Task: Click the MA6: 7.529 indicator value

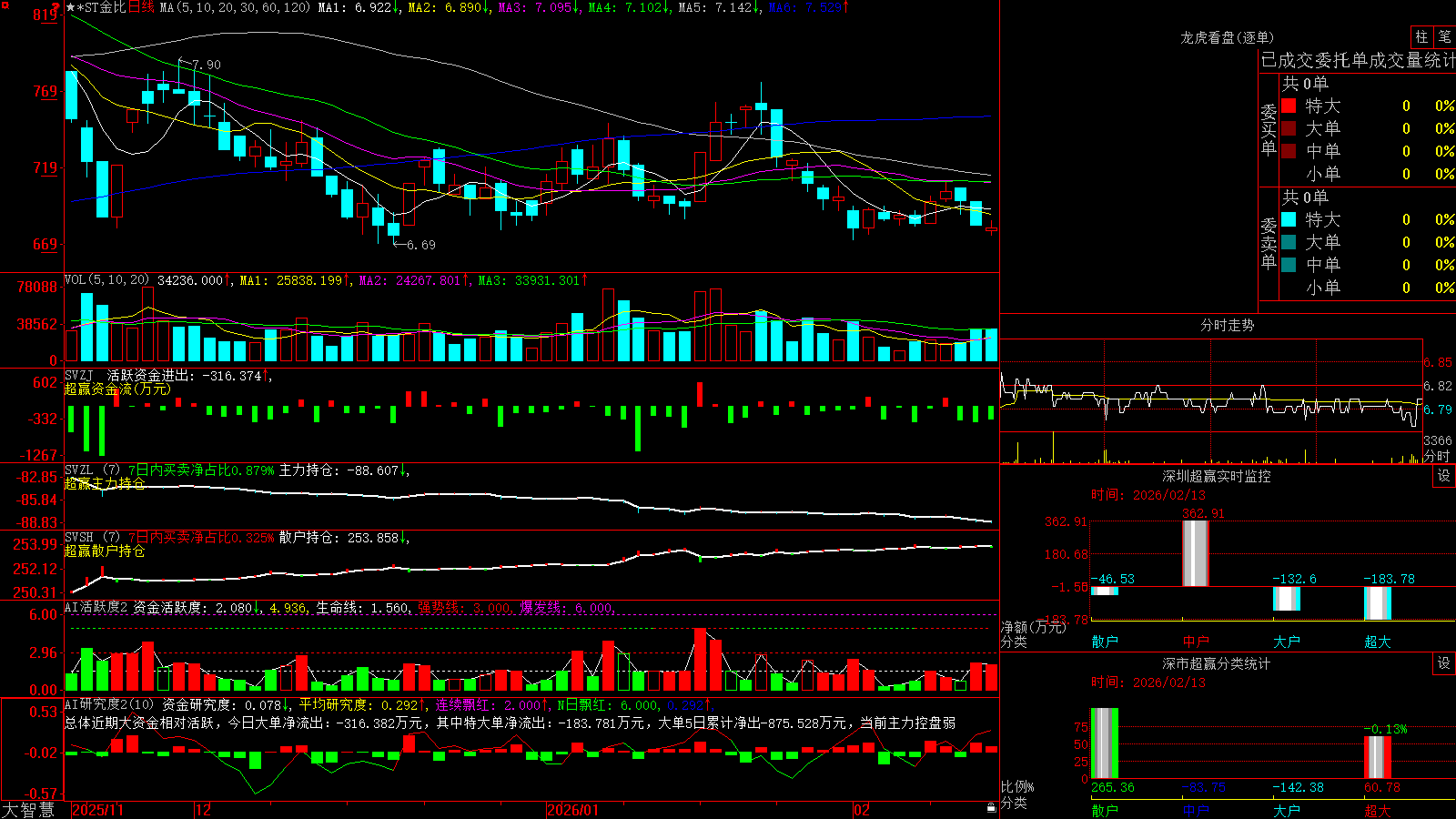Action: (x=808, y=7)
